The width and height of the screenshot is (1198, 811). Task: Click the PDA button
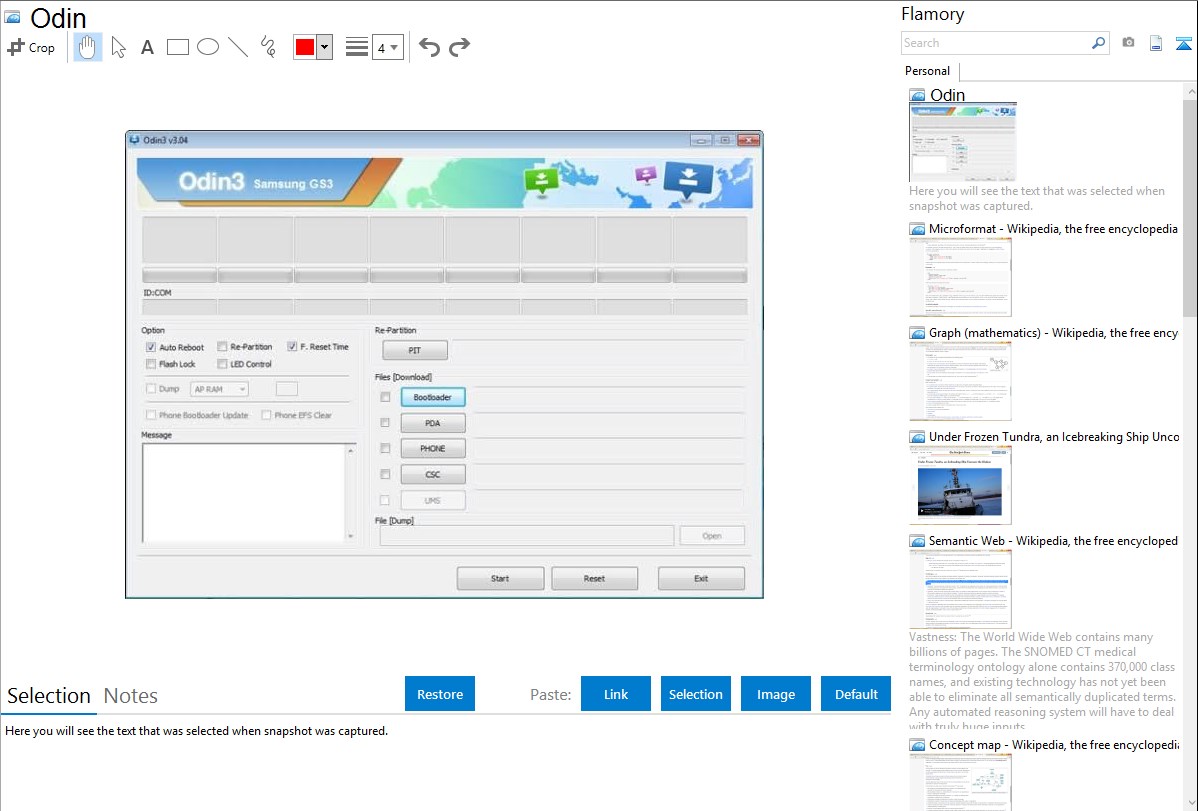(432, 423)
